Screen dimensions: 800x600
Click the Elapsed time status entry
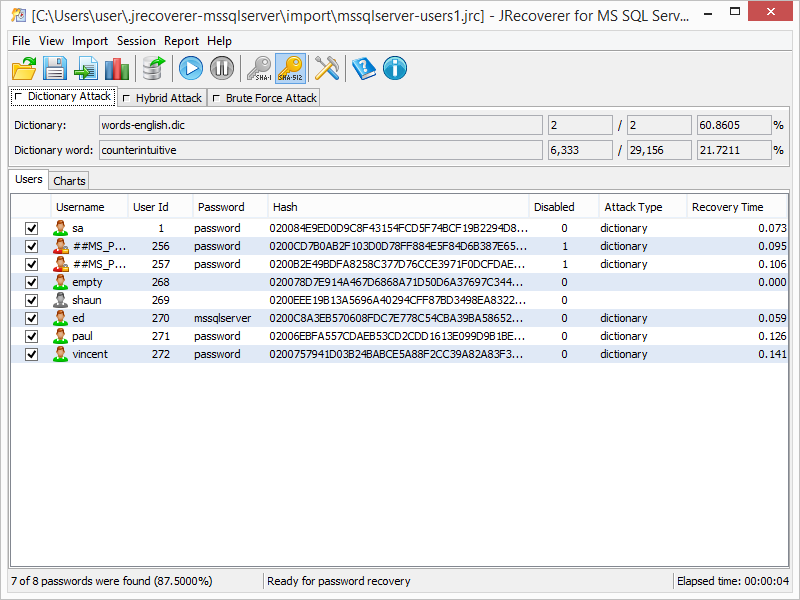(x=733, y=581)
